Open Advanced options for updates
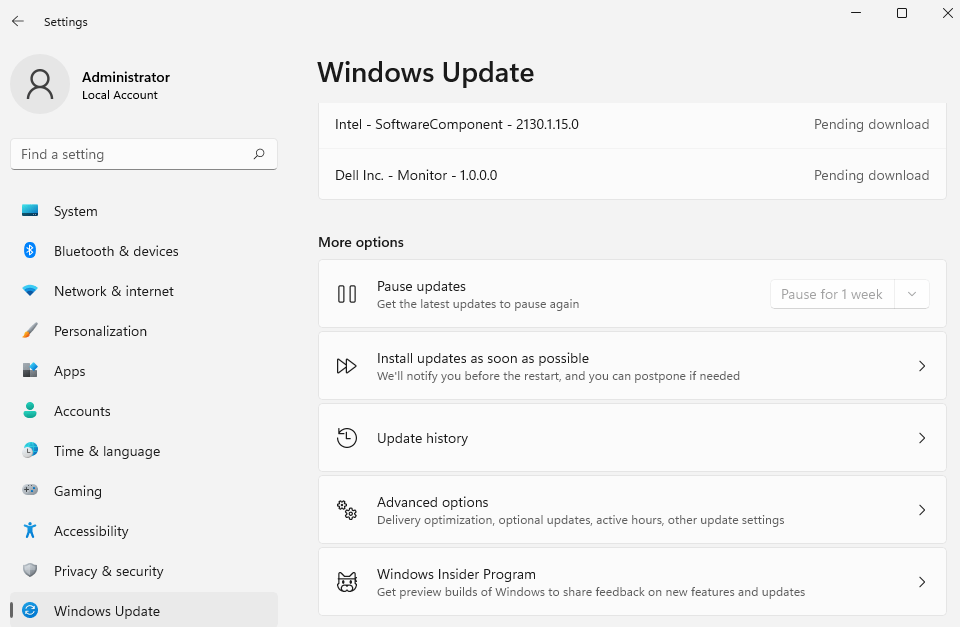The image size is (960, 627). [x=632, y=510]
